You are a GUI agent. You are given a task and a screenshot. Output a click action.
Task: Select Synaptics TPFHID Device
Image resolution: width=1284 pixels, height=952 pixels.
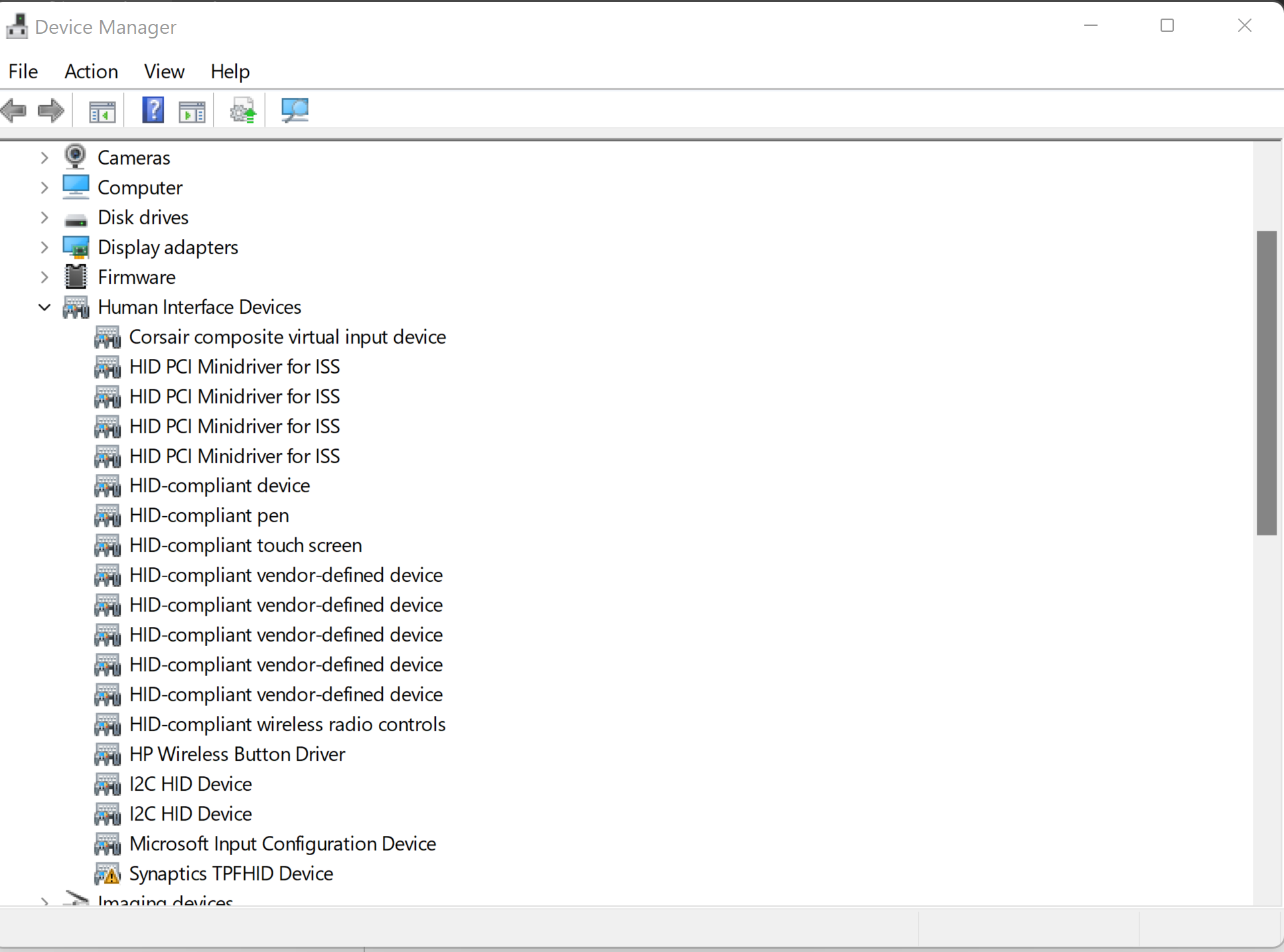[x=231, y=874]
